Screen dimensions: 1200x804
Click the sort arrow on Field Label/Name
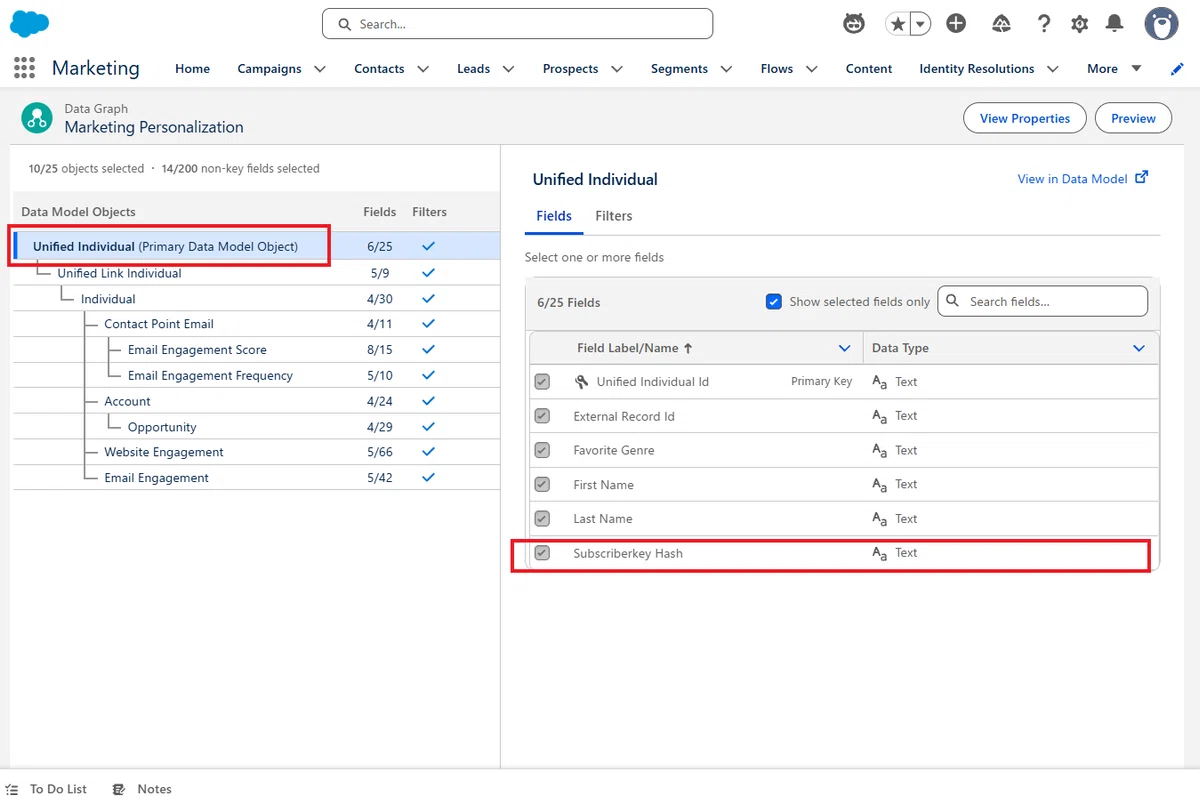pos(688,348)
